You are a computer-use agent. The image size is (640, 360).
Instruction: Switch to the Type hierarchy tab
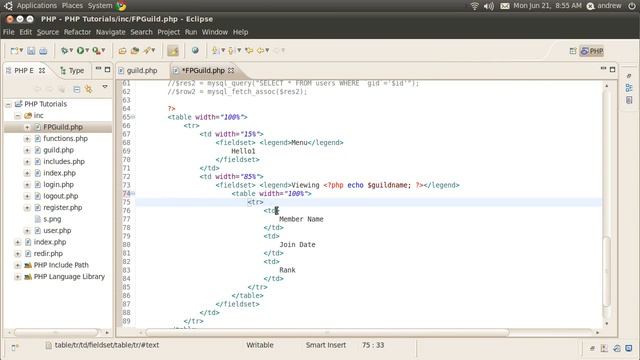click(x=72, y=71)
